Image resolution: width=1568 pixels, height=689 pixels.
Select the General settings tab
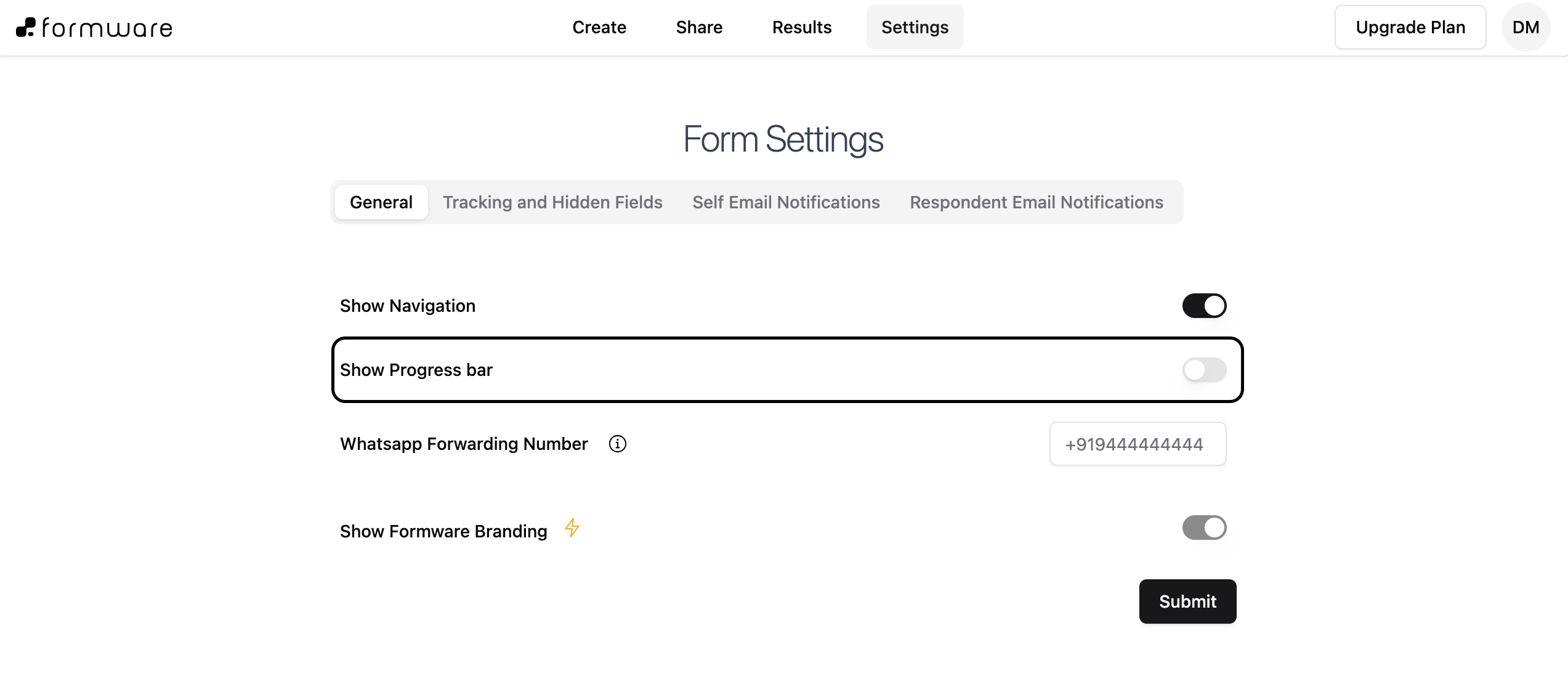[381, 202]
